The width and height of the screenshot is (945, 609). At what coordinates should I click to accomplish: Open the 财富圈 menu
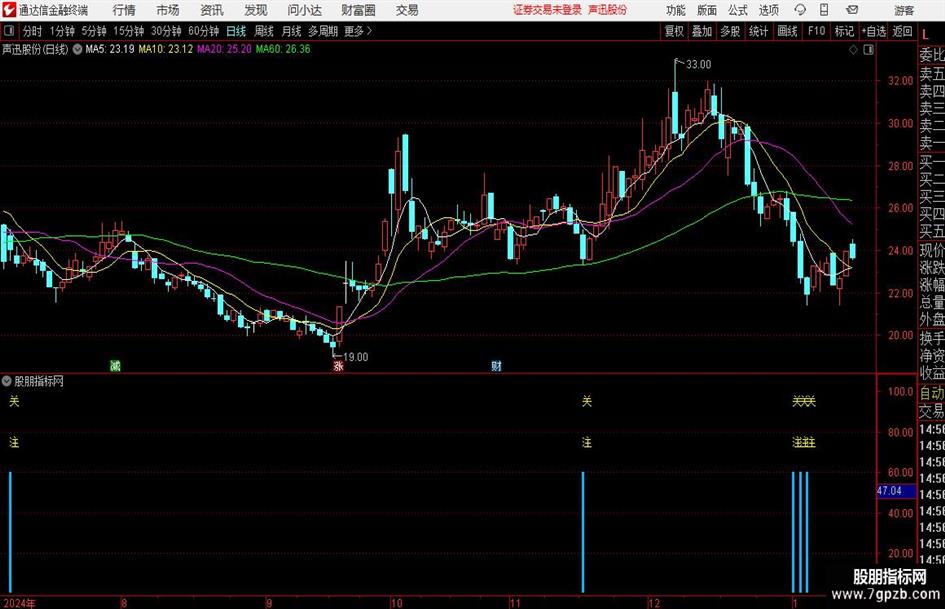[358, 10]
